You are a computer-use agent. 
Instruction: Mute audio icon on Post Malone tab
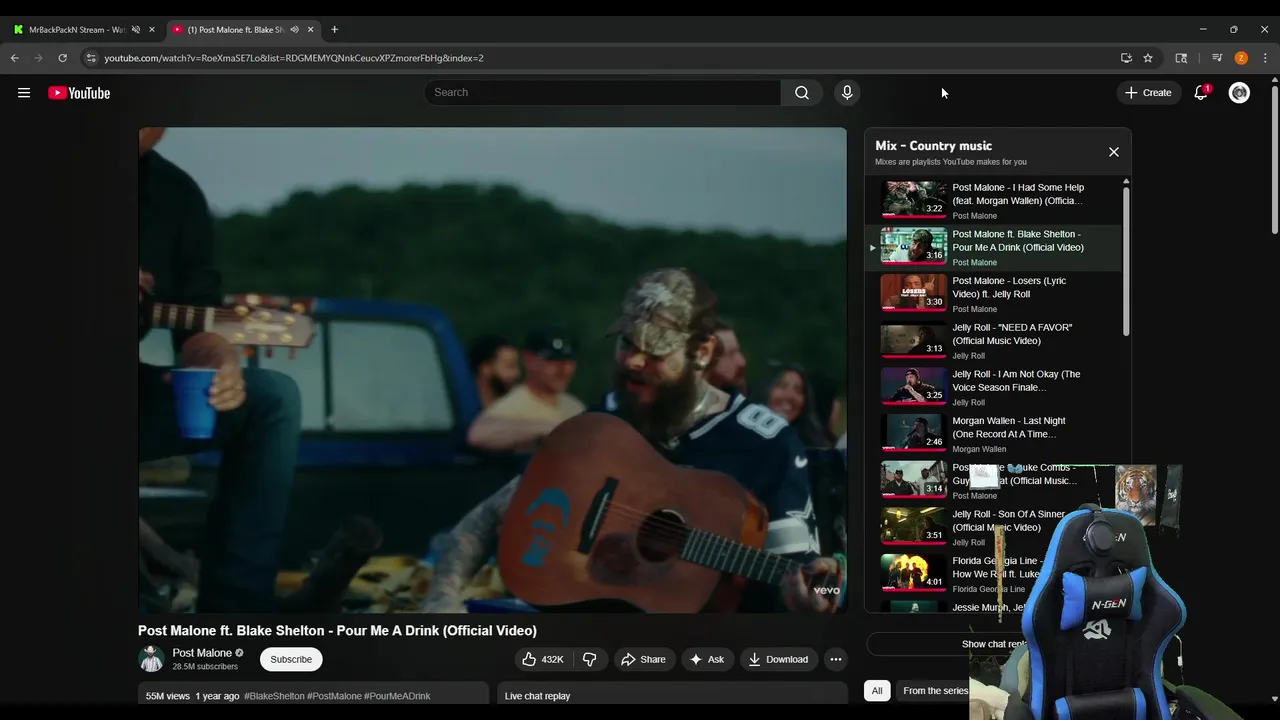[294, 29]
